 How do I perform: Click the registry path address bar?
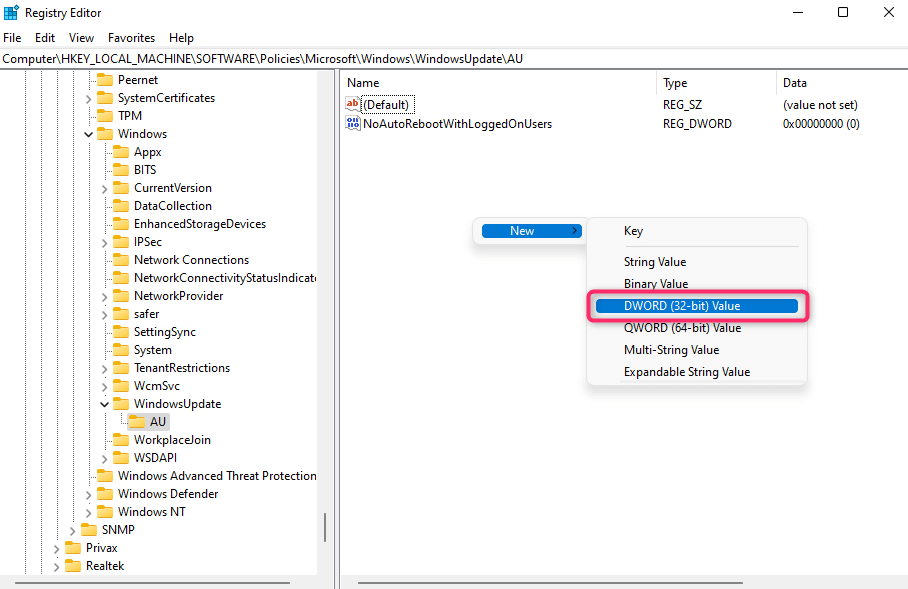[454, 58]
